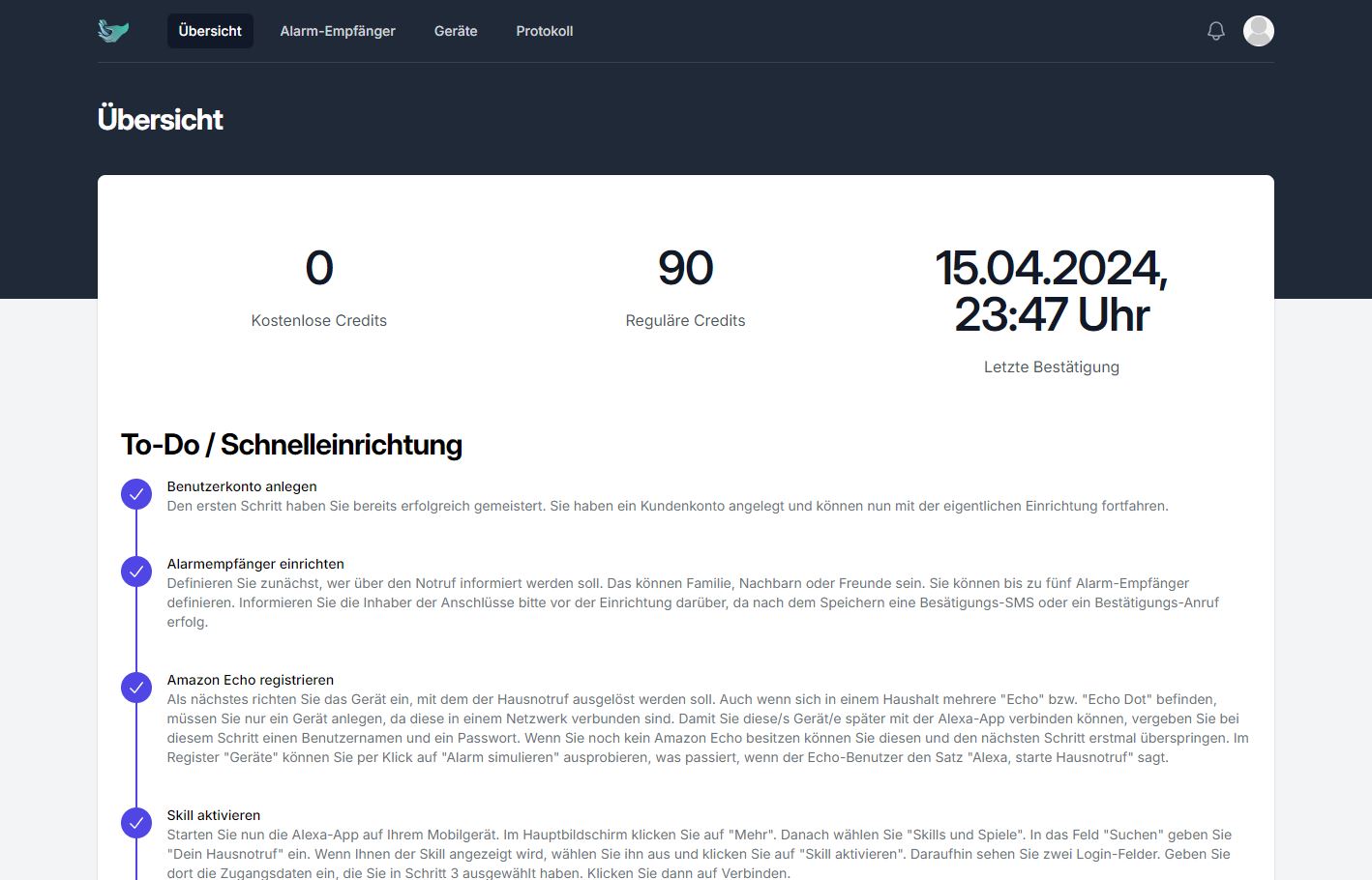This screenshot has width=1372, height=880.
Task: Click the bird logo in the navigation bar
Action: tap(111, 30)
